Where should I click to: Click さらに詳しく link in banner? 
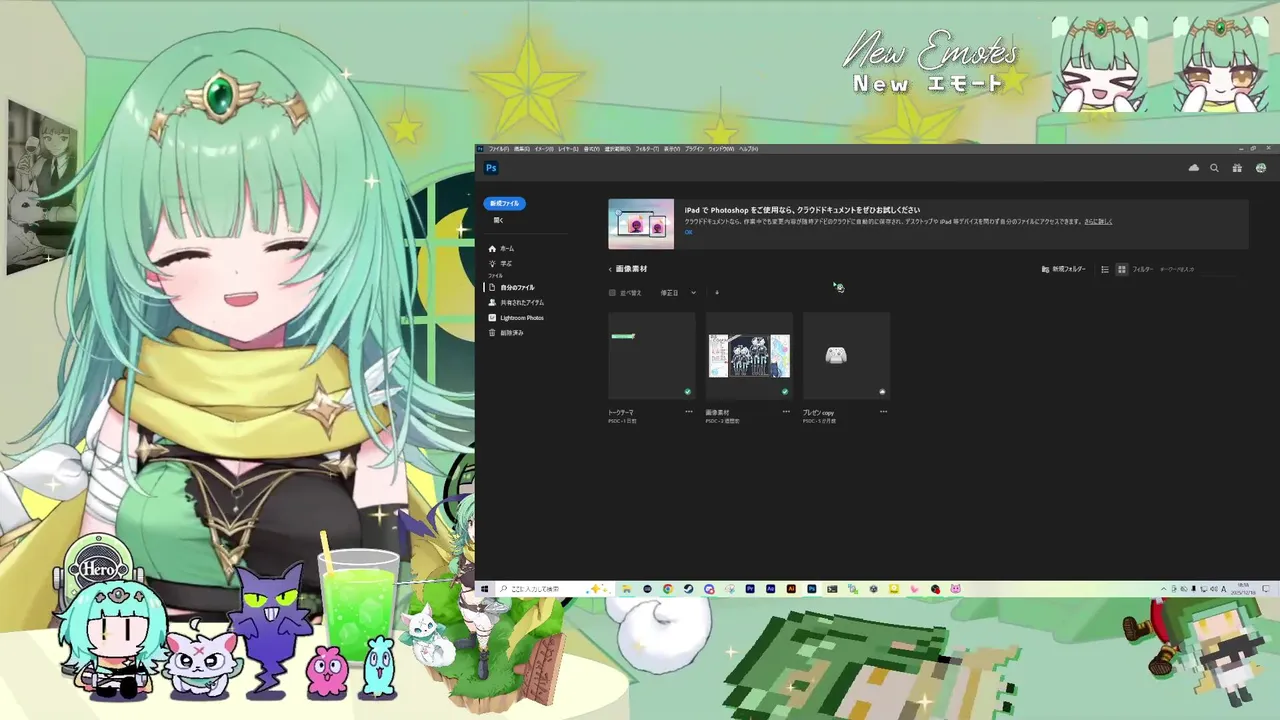(x=1098, y=221)
